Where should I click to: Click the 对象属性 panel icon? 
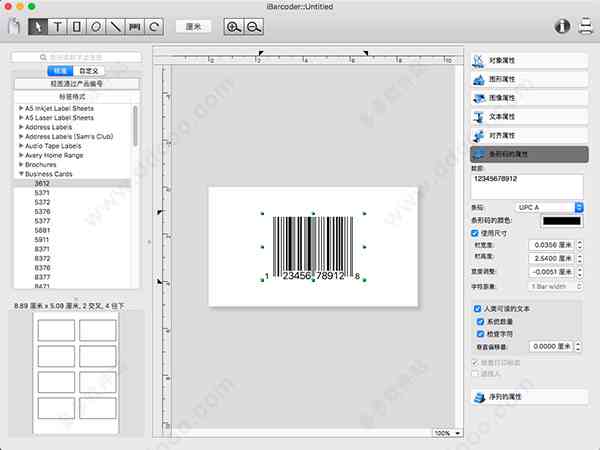point(478,60)
